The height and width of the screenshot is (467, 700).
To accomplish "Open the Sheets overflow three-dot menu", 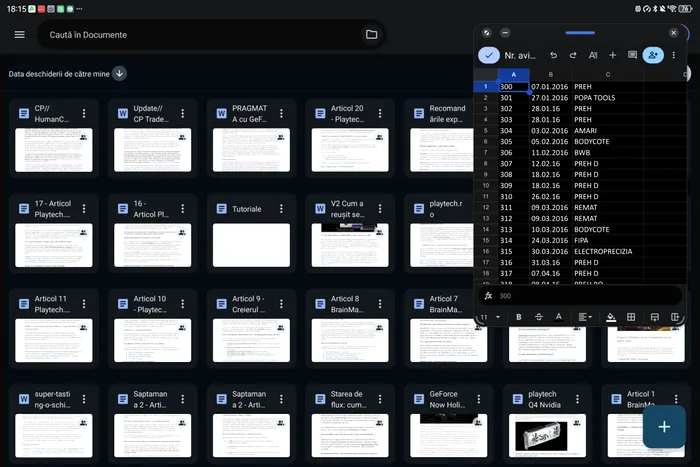I will [674, 55].
